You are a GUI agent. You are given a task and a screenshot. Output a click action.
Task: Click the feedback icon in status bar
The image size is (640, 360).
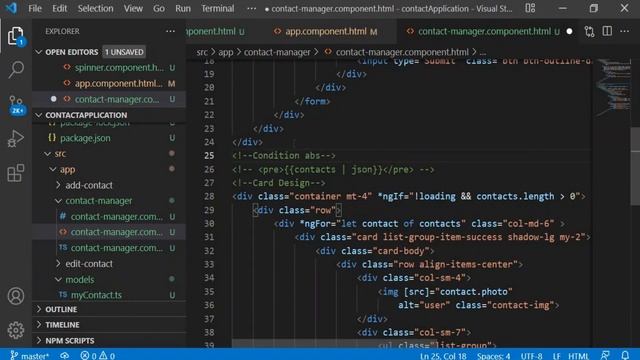(605, 356)
